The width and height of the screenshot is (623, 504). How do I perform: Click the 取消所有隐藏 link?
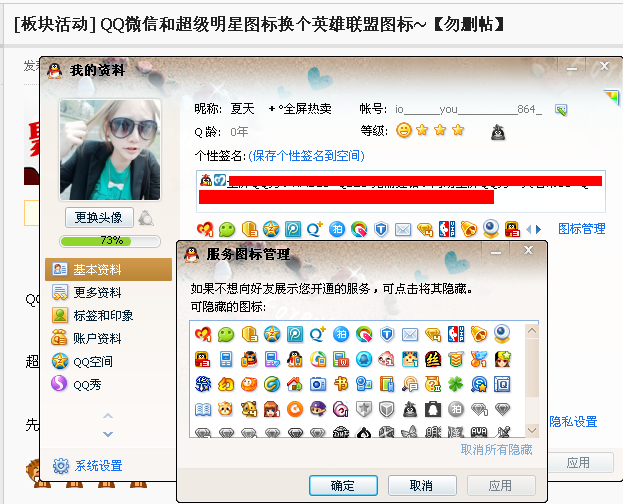[x=496, y=450]
